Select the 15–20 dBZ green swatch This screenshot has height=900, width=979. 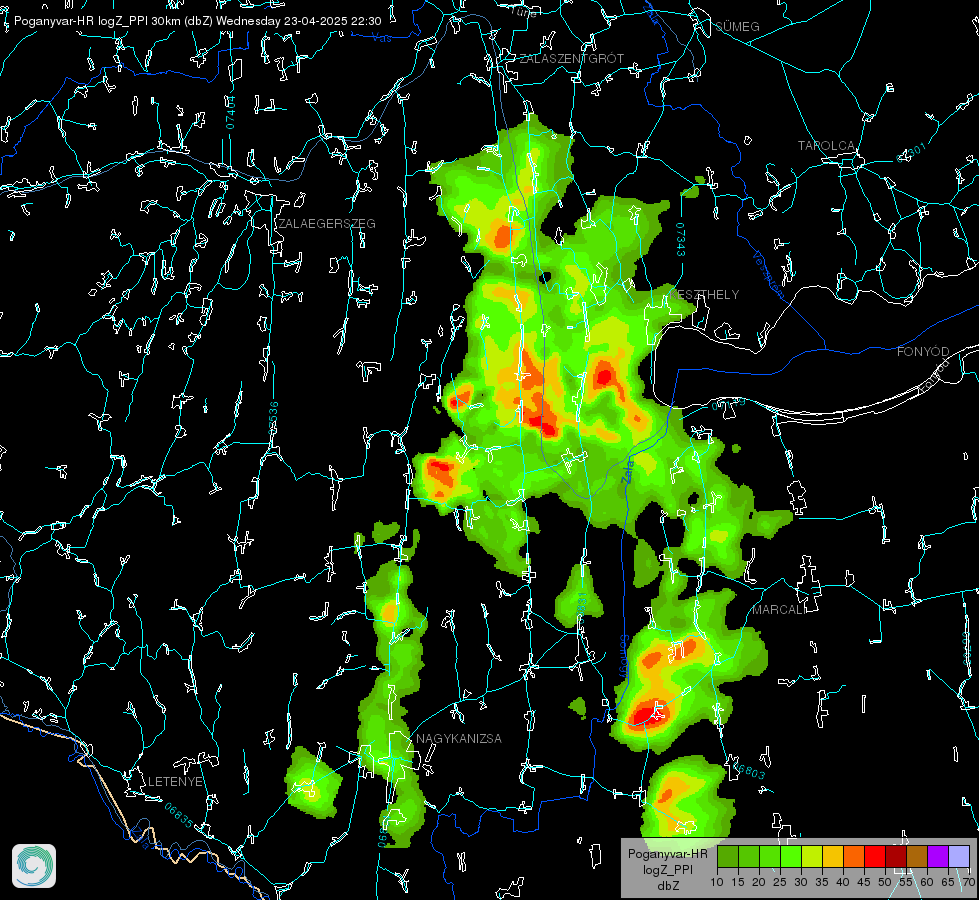pos(749,856)
